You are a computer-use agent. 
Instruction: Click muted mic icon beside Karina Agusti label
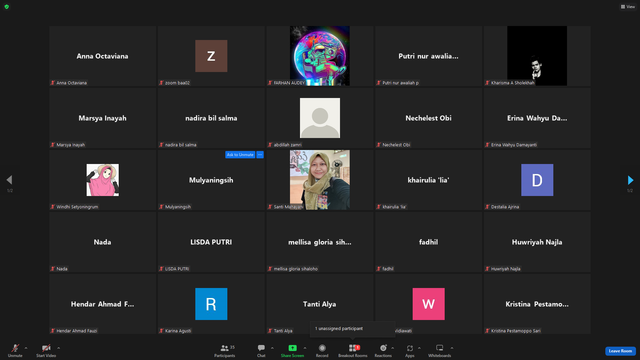point(161,331)
